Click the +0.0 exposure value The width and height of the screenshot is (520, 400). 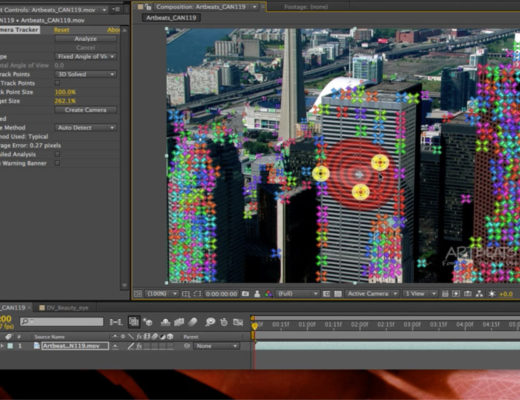point(506,294)
